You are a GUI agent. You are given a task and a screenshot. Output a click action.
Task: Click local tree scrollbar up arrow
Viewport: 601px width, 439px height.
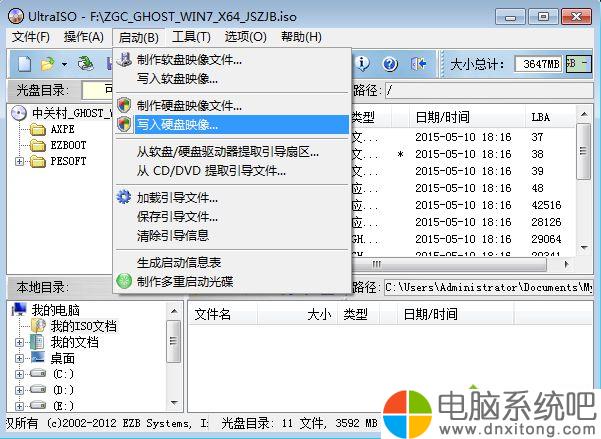174,311
